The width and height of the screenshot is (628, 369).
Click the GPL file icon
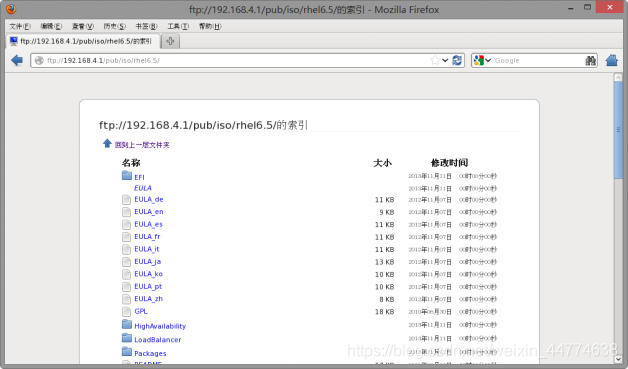(127, 311)
